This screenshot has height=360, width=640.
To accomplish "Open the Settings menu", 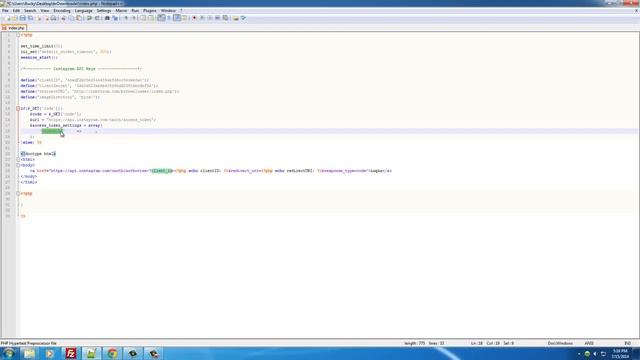I will pos(104,11).
